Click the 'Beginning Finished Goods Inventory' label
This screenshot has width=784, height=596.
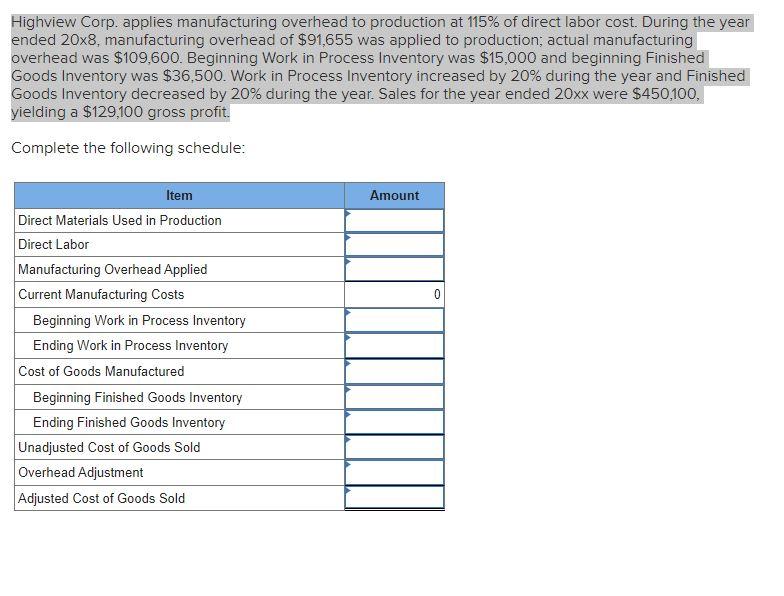pyautogui.click(x=138, y=398)
